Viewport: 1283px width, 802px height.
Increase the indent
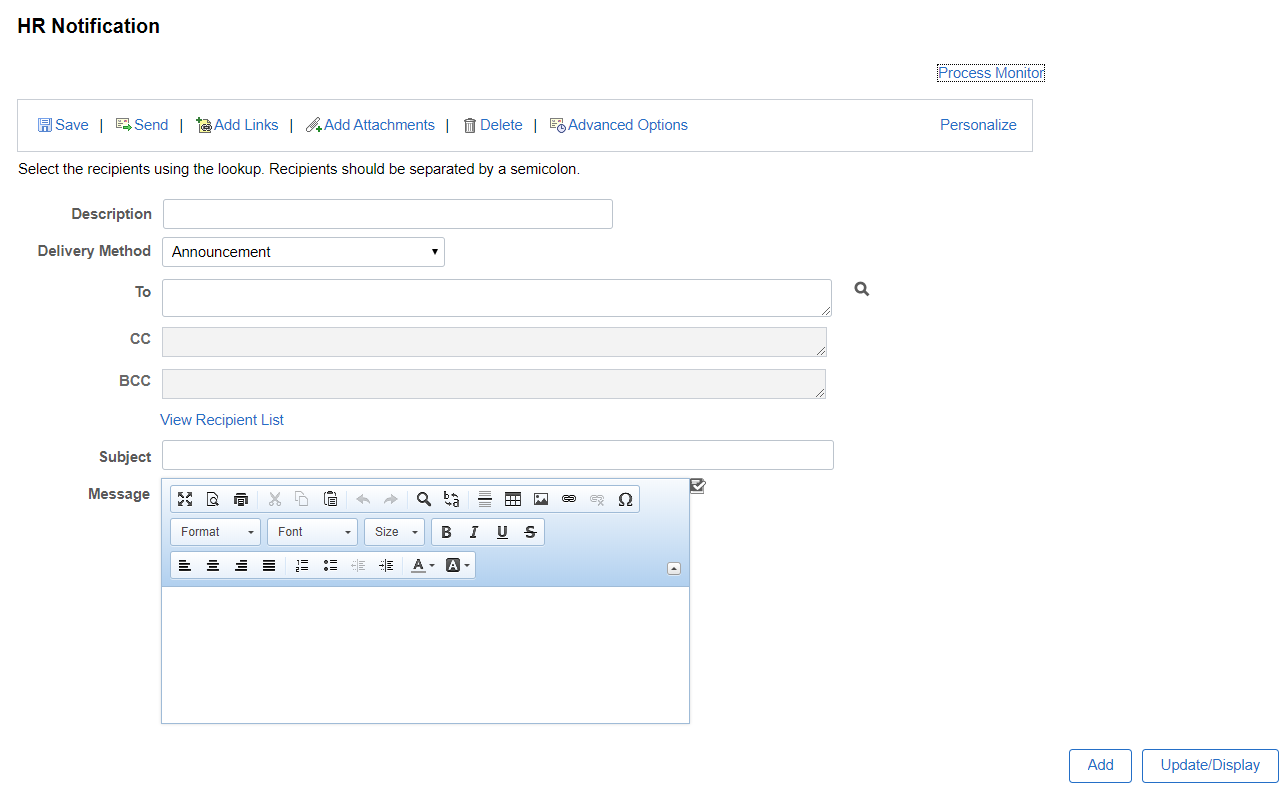tap(386, 566)
